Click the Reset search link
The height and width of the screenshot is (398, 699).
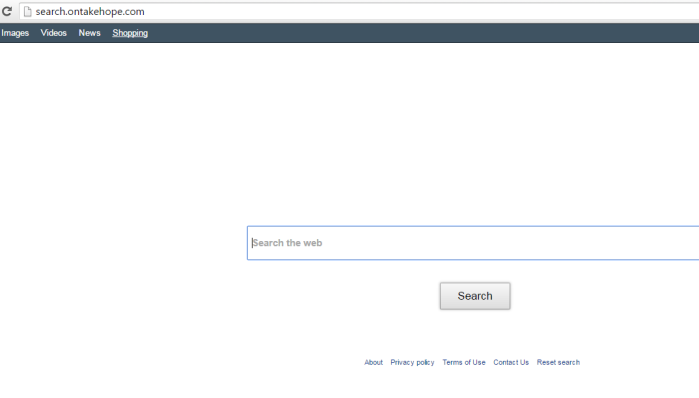[558, 362]
